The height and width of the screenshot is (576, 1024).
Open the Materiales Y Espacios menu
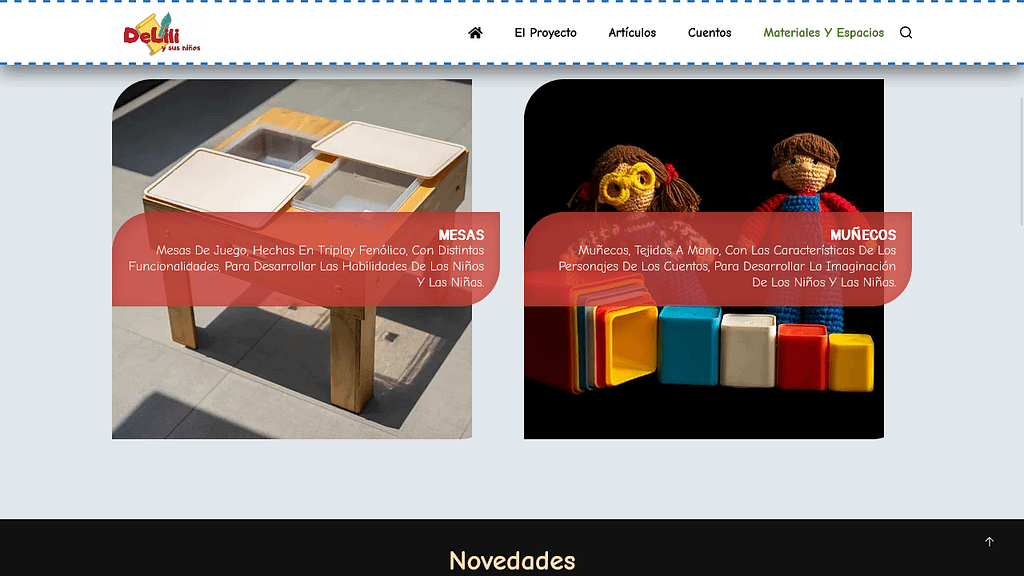(x=823, y=33)
